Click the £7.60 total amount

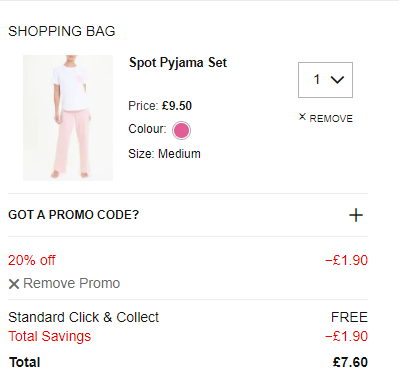coord(350,362)
